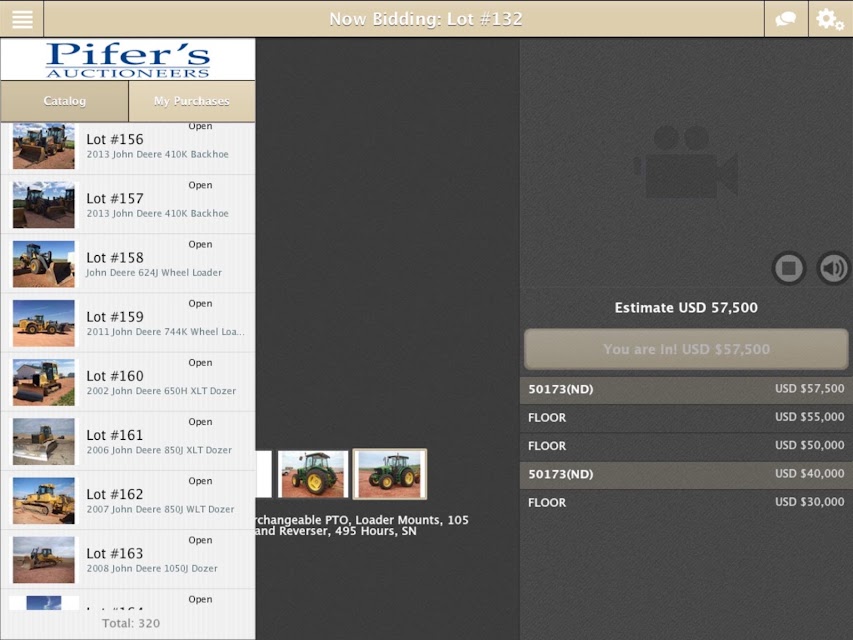The image size is (853, 640).
Task: Open the settings gears icon
Action: tap(830, 19)
